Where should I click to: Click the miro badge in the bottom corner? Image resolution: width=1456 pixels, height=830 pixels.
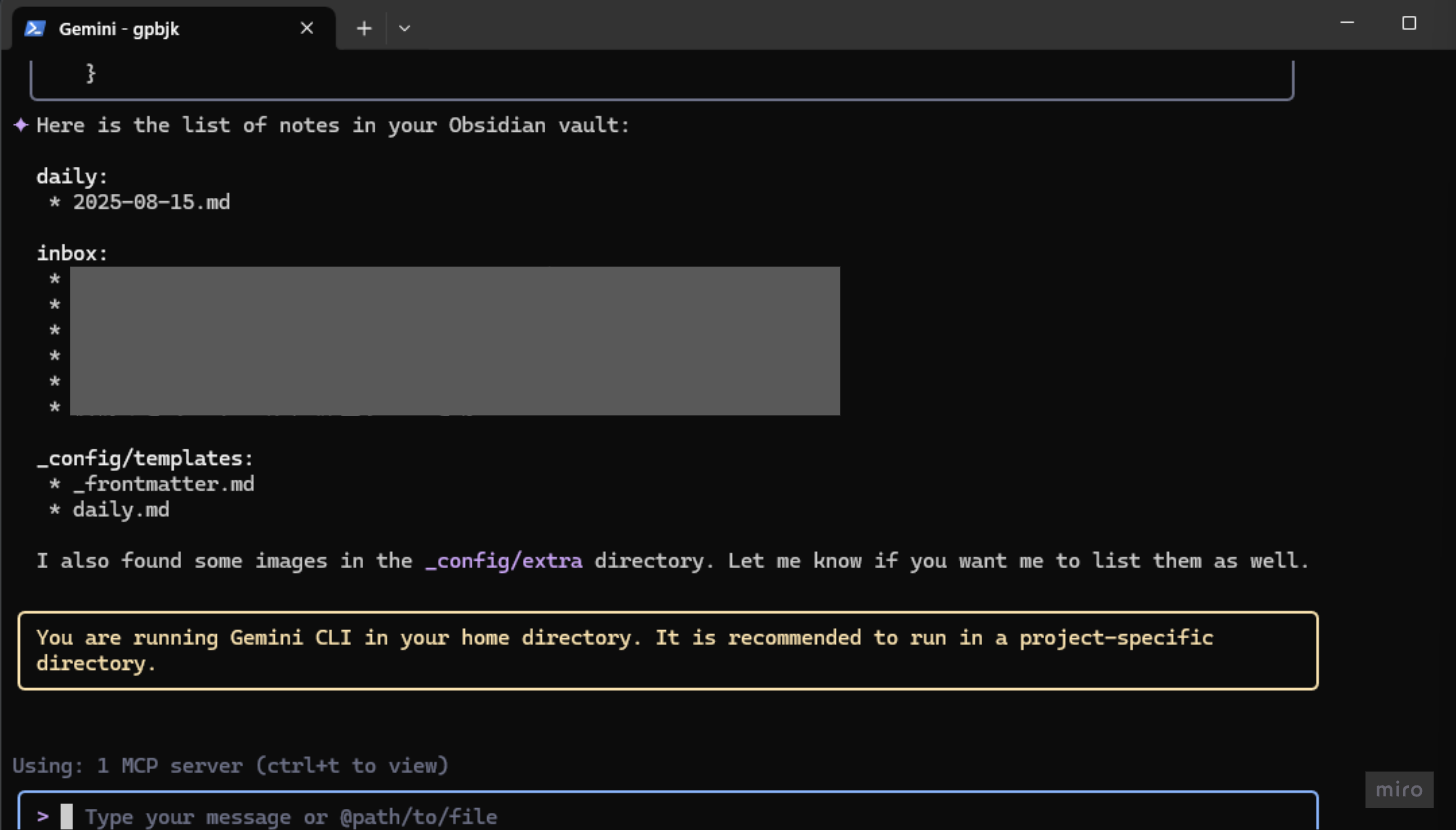tap(1398, 789)
